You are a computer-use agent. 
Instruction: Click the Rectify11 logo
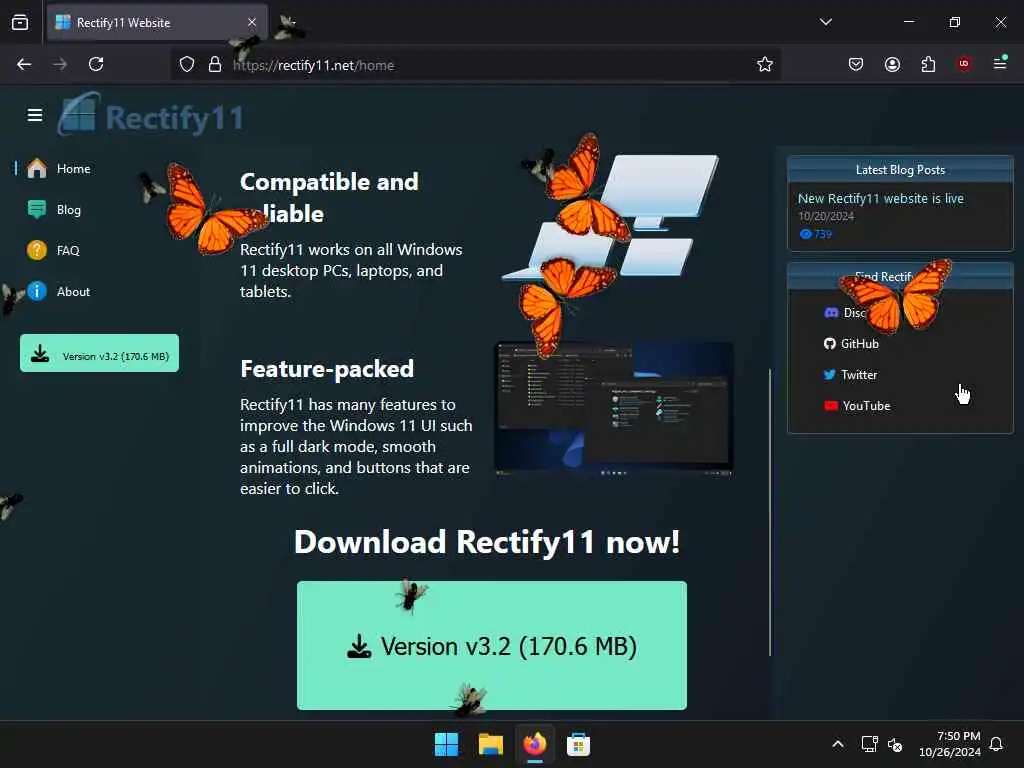151,115
